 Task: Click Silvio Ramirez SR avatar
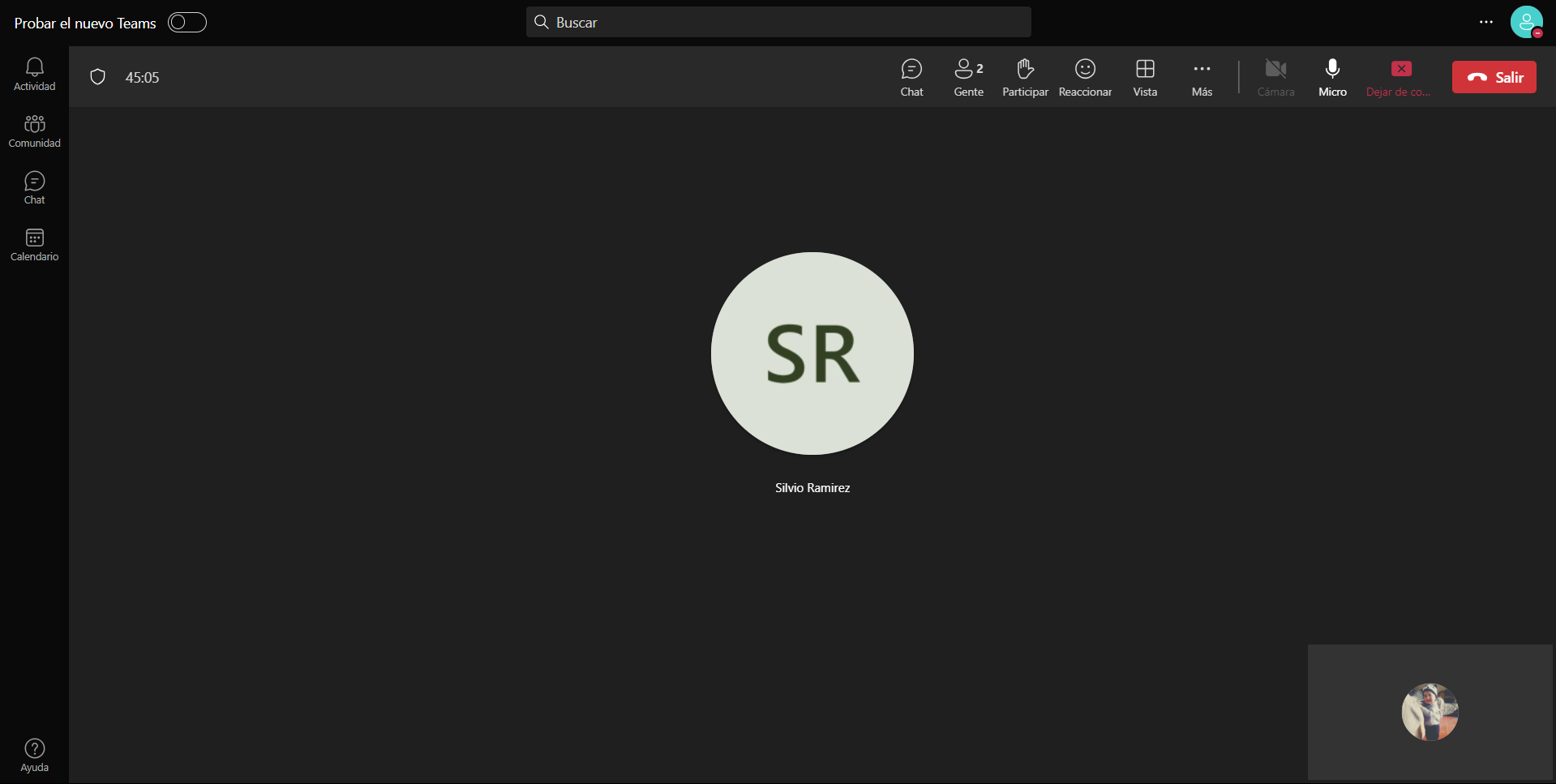[812, 353]
